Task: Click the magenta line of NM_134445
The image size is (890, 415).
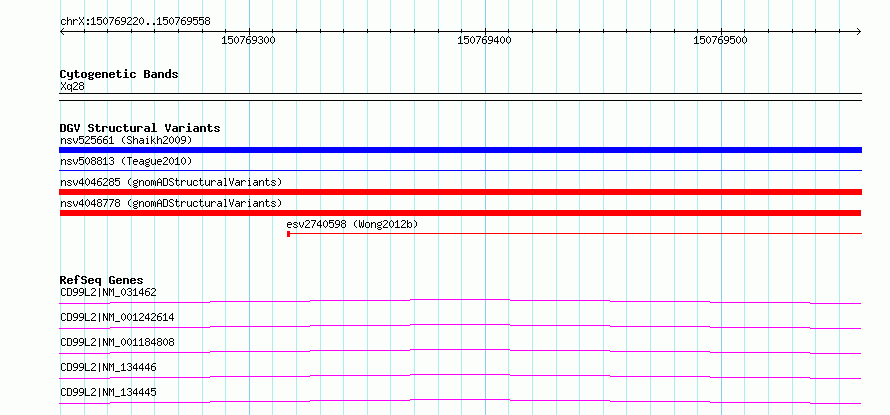Action: (x=460, y=401)
